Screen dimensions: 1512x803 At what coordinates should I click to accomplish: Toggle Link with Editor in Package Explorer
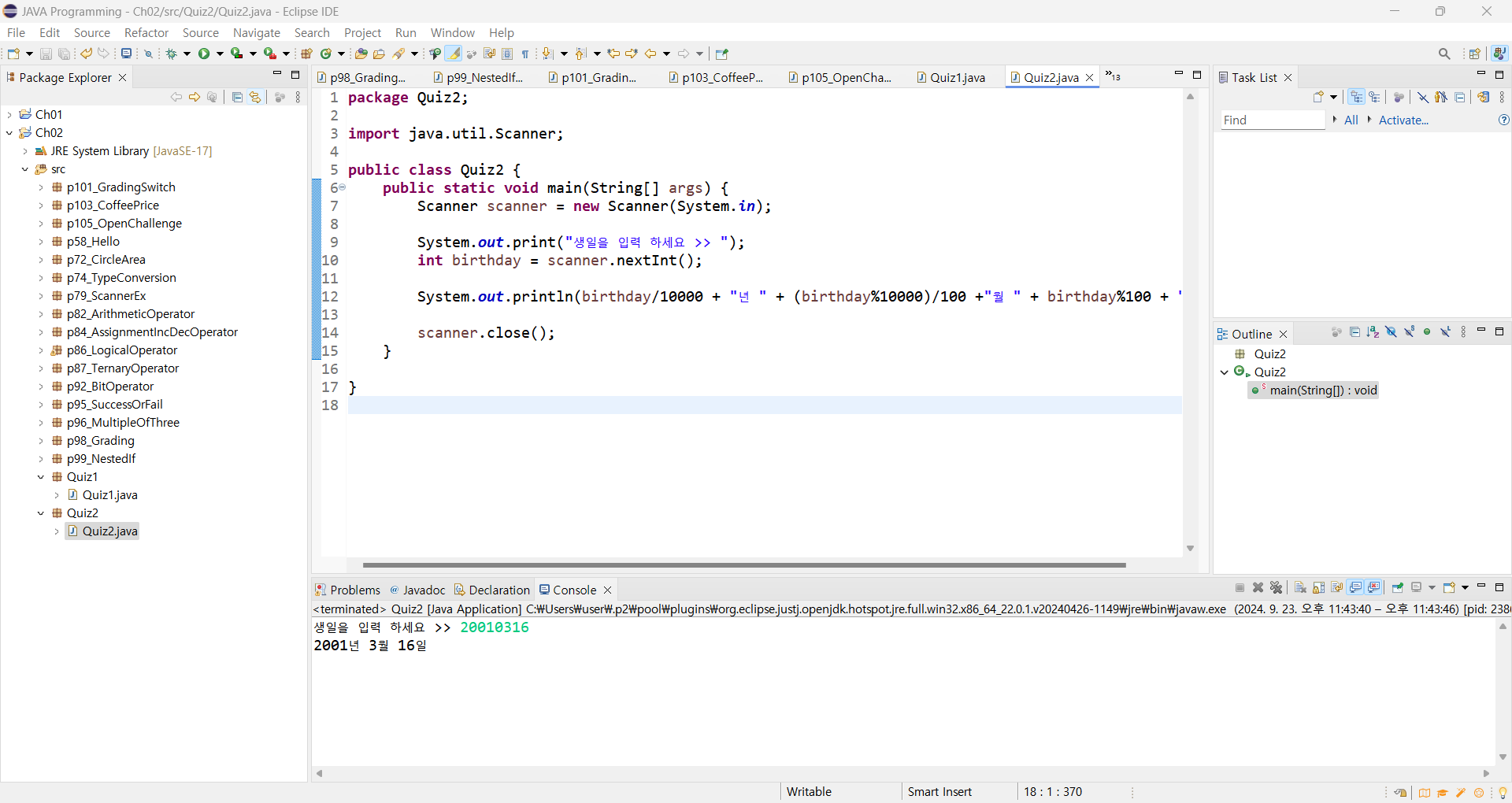pyautogui.click(x=255, y=97)
